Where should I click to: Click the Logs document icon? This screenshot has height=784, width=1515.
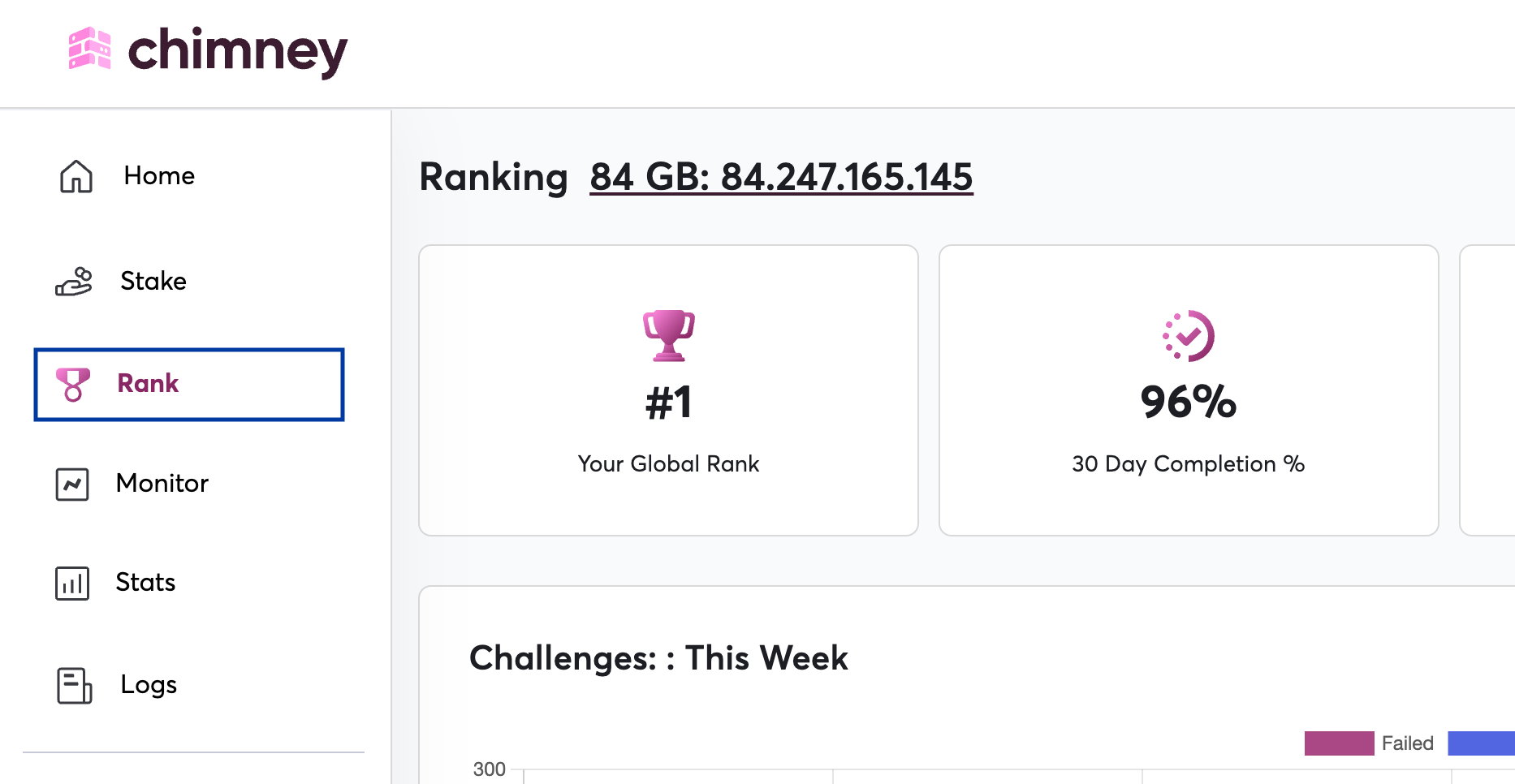pos(74,686)
